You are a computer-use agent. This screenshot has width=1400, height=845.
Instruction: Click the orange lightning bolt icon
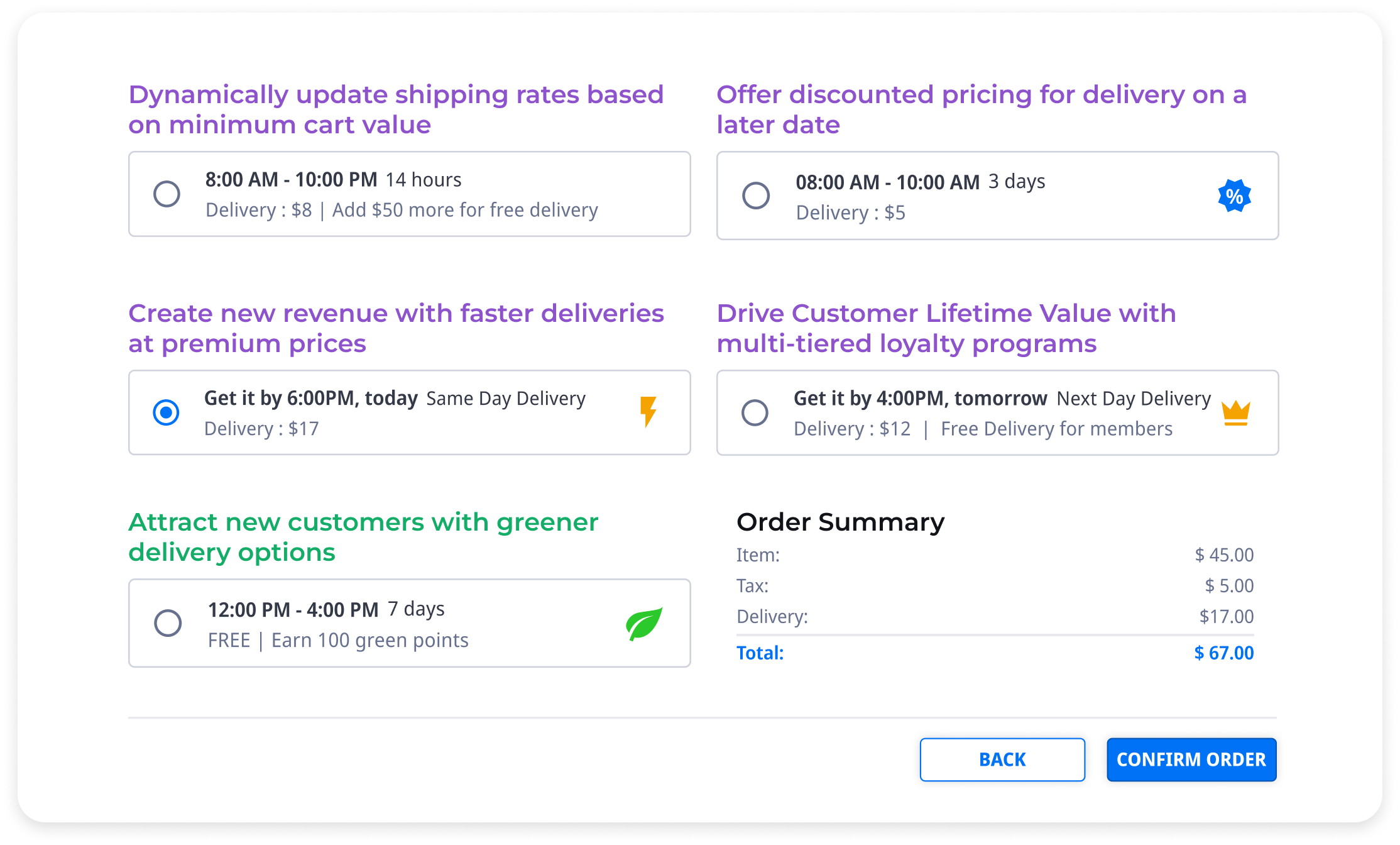648,412
